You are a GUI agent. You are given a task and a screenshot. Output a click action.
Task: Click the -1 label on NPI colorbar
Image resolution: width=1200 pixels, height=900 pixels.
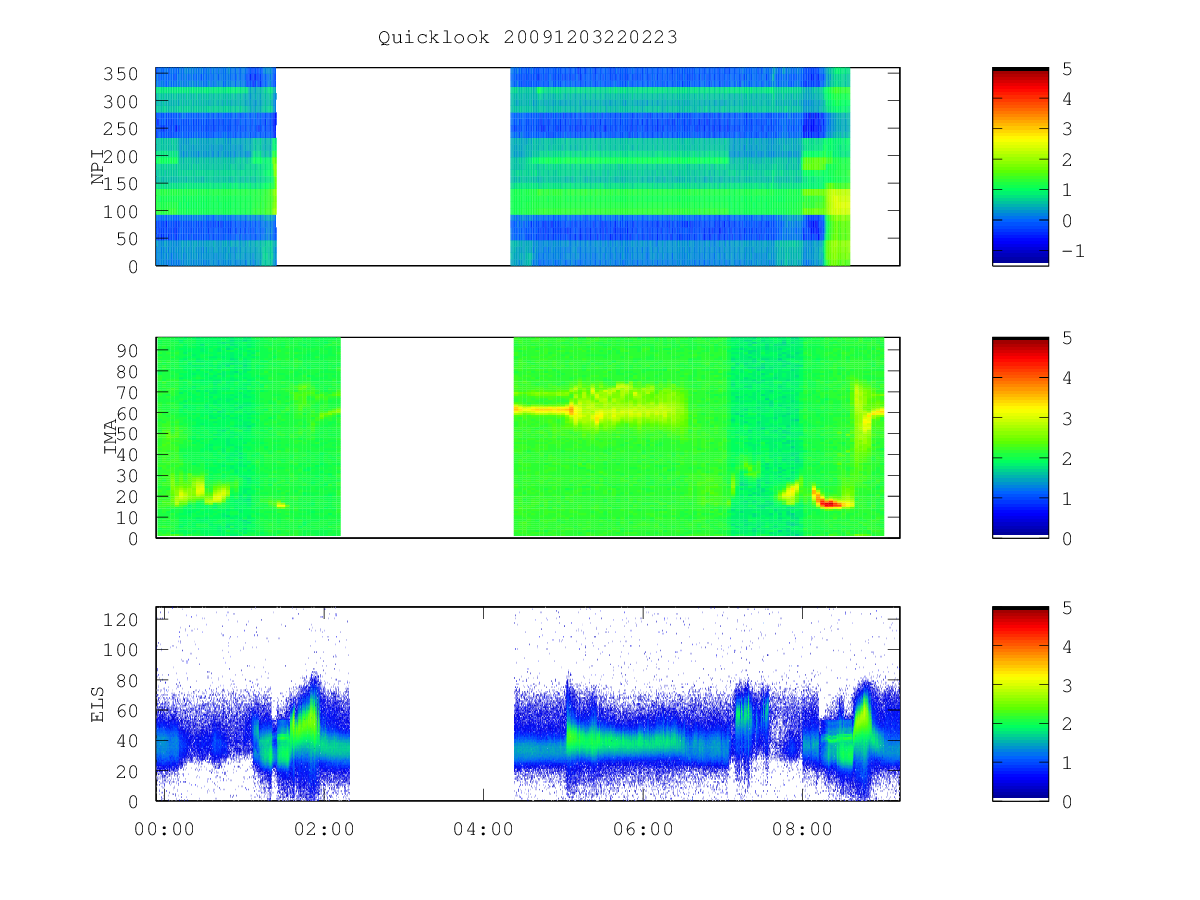[1072, 251]
